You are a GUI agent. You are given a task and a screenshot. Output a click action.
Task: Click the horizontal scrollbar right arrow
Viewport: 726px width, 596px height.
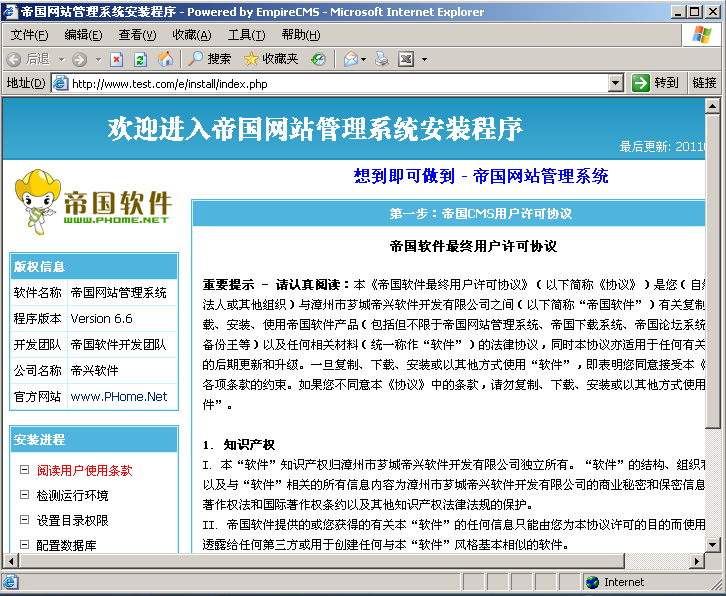pos(696,561)
